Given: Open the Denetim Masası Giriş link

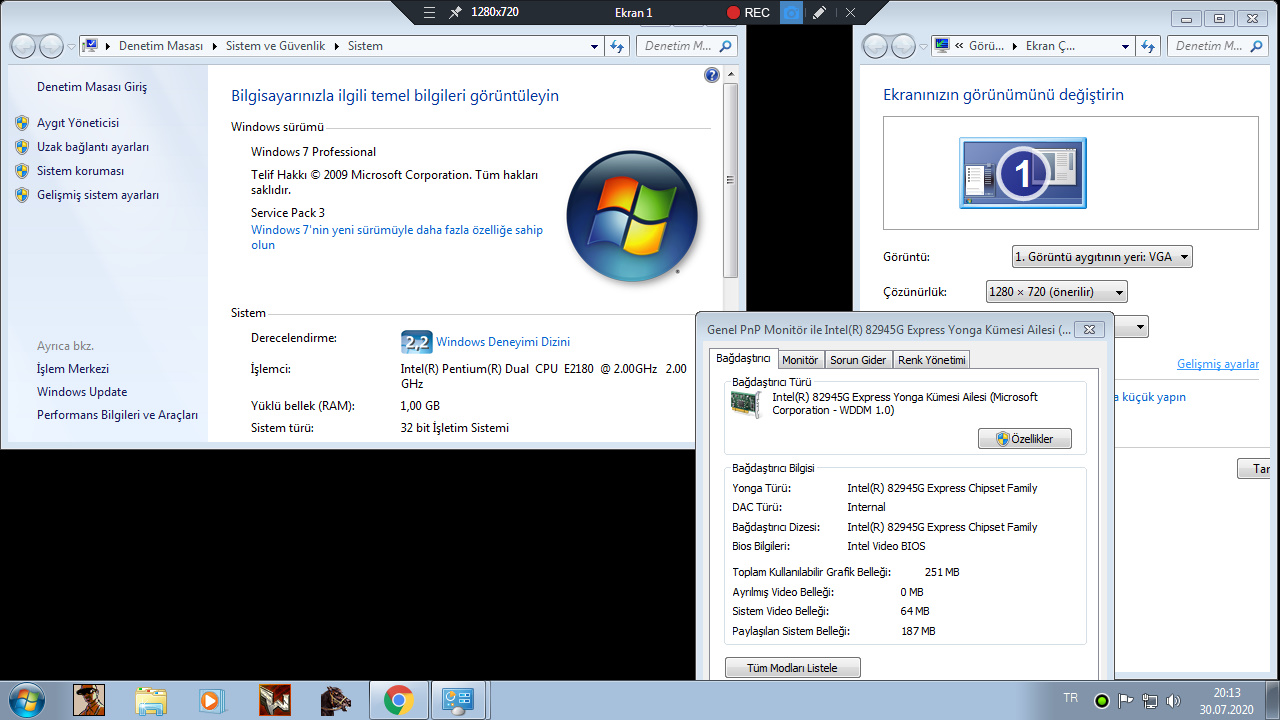Looking at the screenshot, I should [92, 87].
